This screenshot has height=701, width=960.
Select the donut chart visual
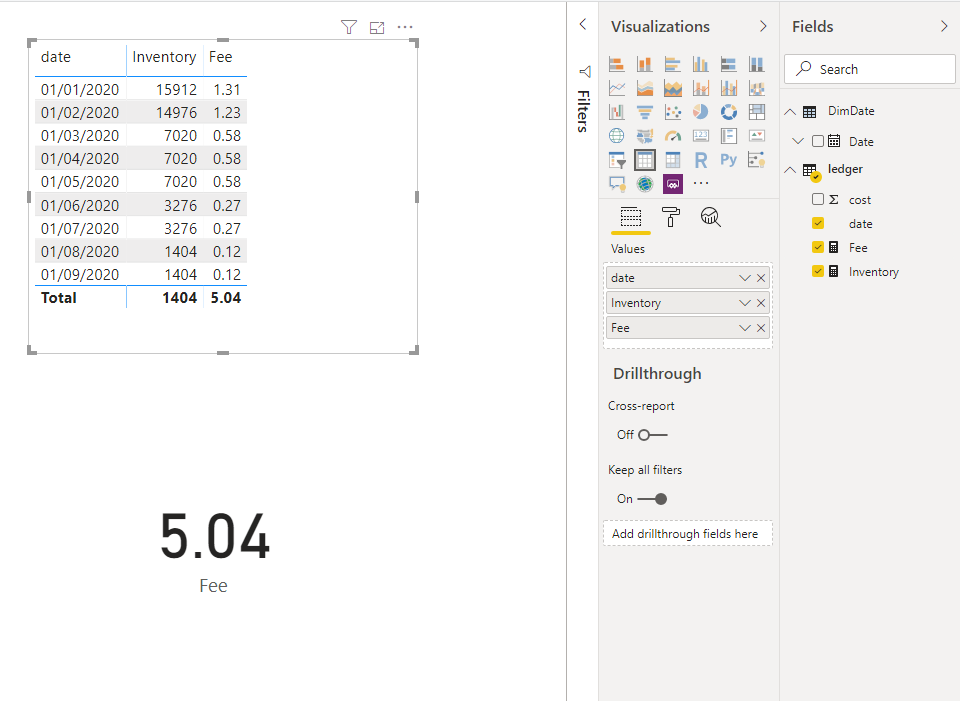tap(729, 112)
